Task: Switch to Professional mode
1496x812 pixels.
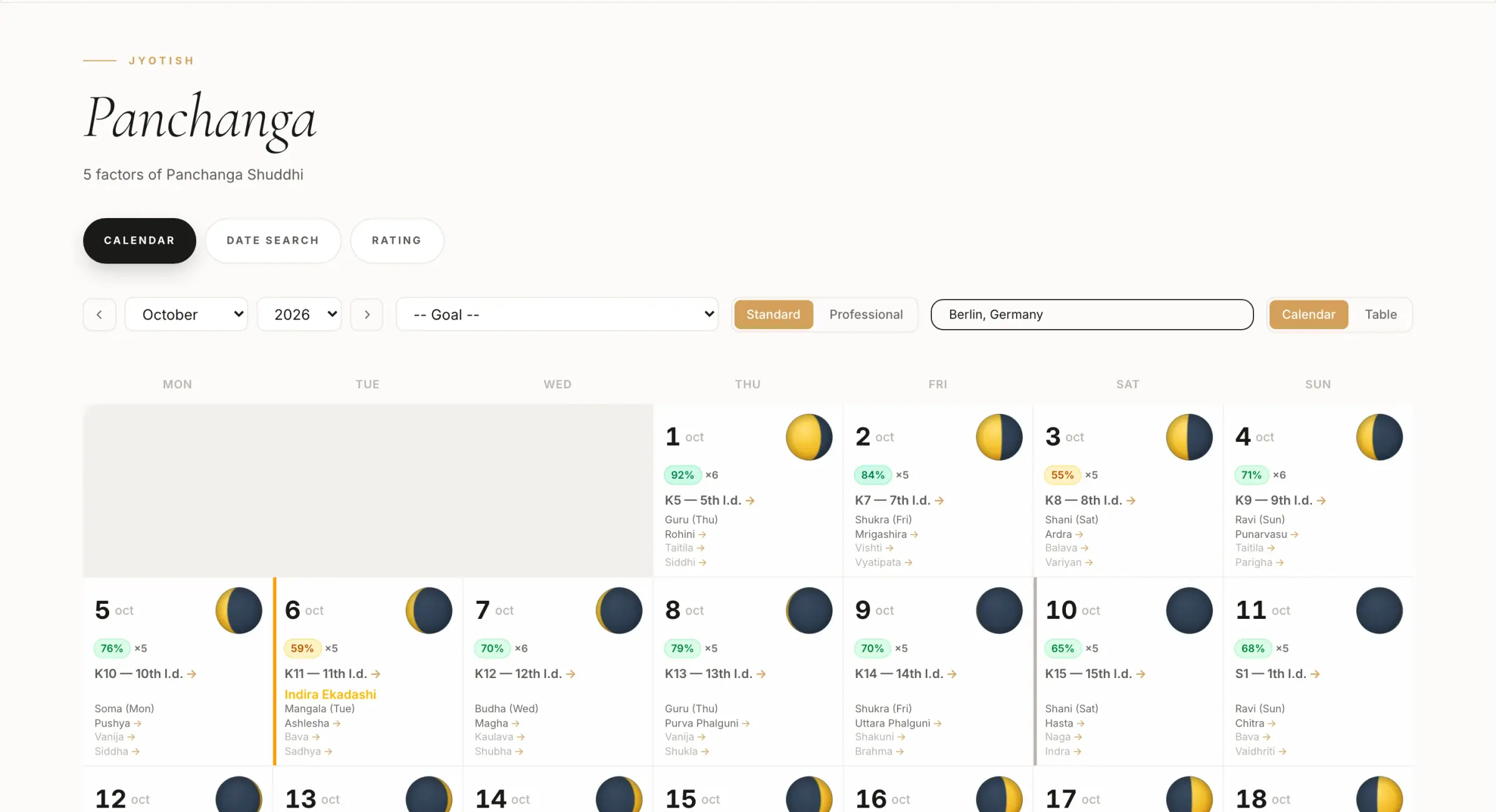Action: (x=866, y=314)
